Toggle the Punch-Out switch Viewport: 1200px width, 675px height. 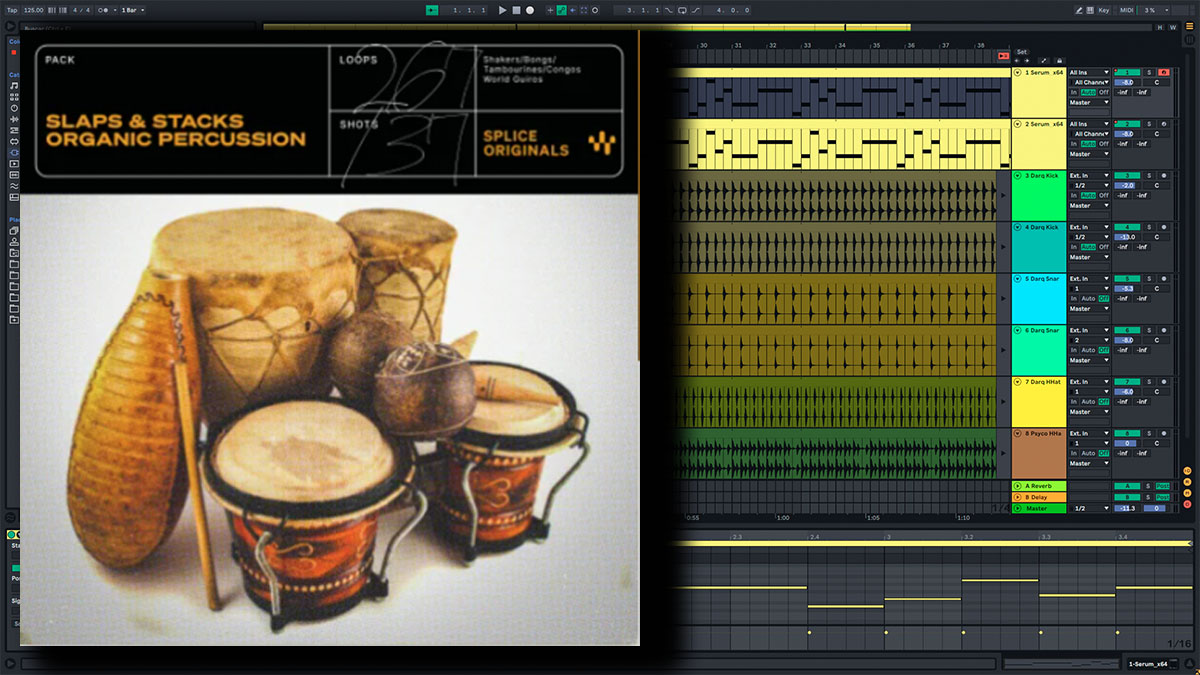point(695,10)
